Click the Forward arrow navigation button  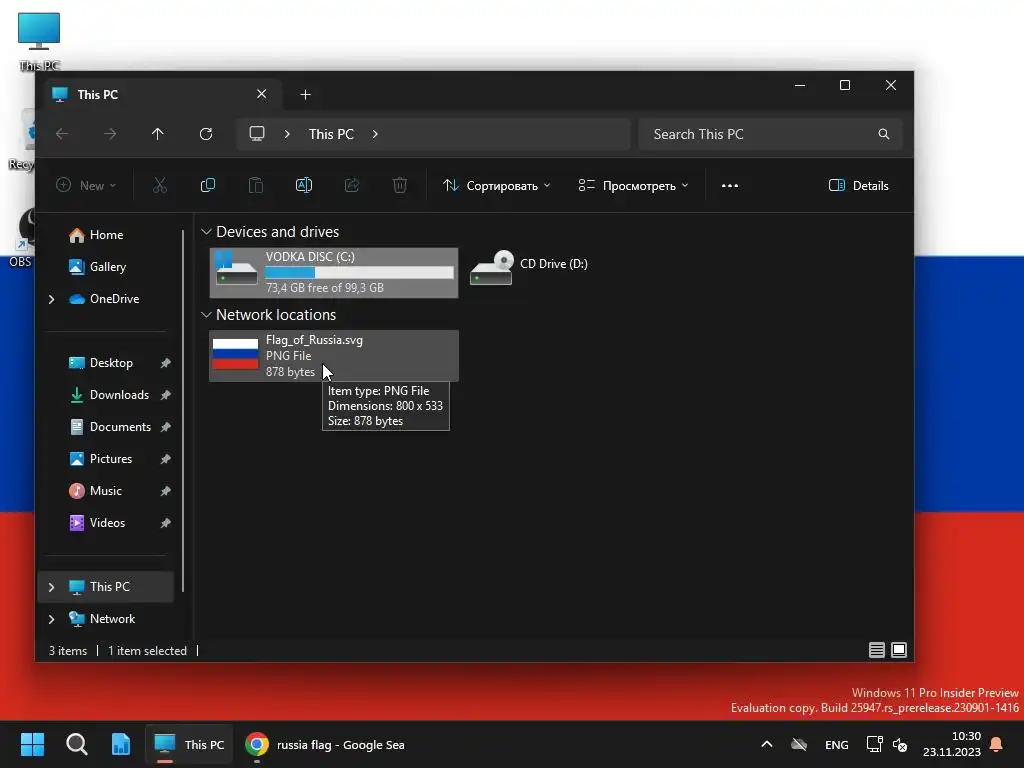(110, 134)
